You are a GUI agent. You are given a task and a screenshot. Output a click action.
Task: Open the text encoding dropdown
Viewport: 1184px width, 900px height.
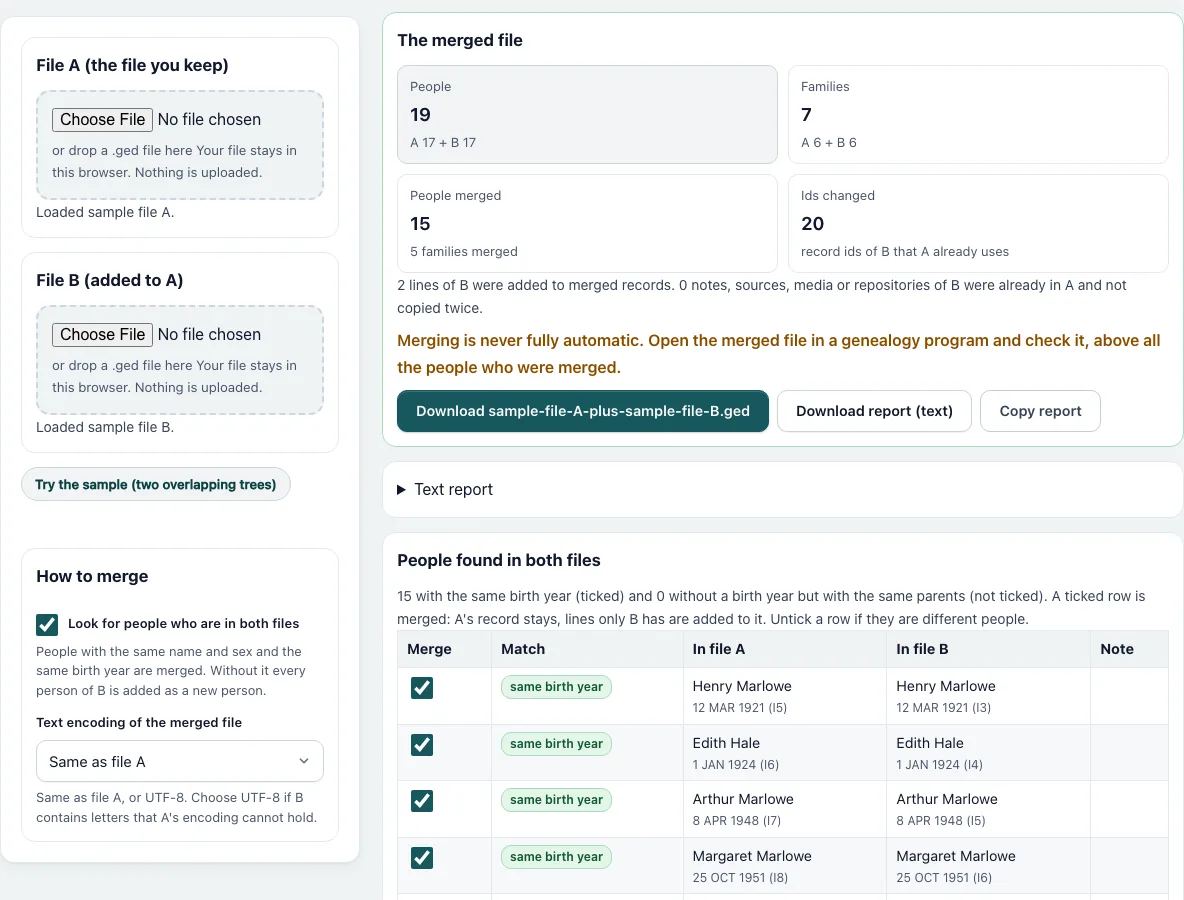(x=180, y=762)
